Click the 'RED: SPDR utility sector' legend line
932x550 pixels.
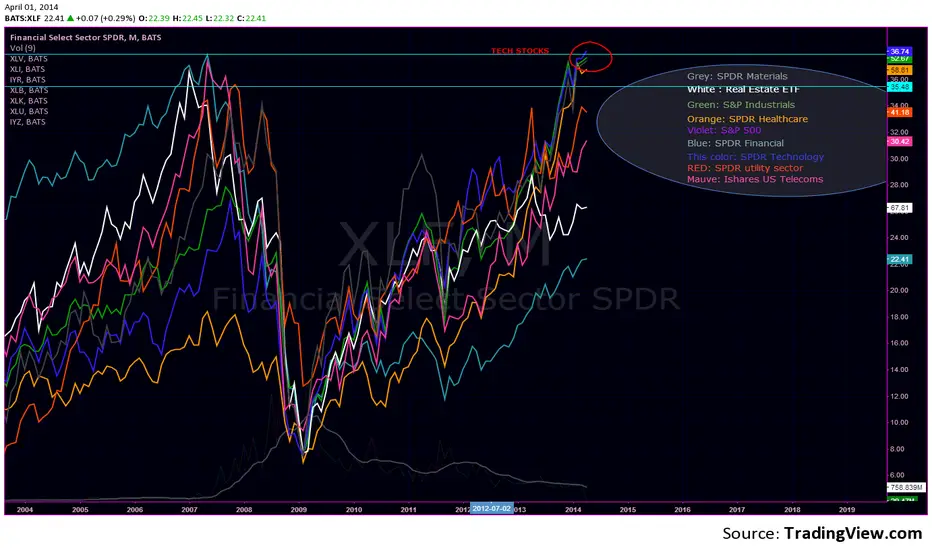point(745,168)
